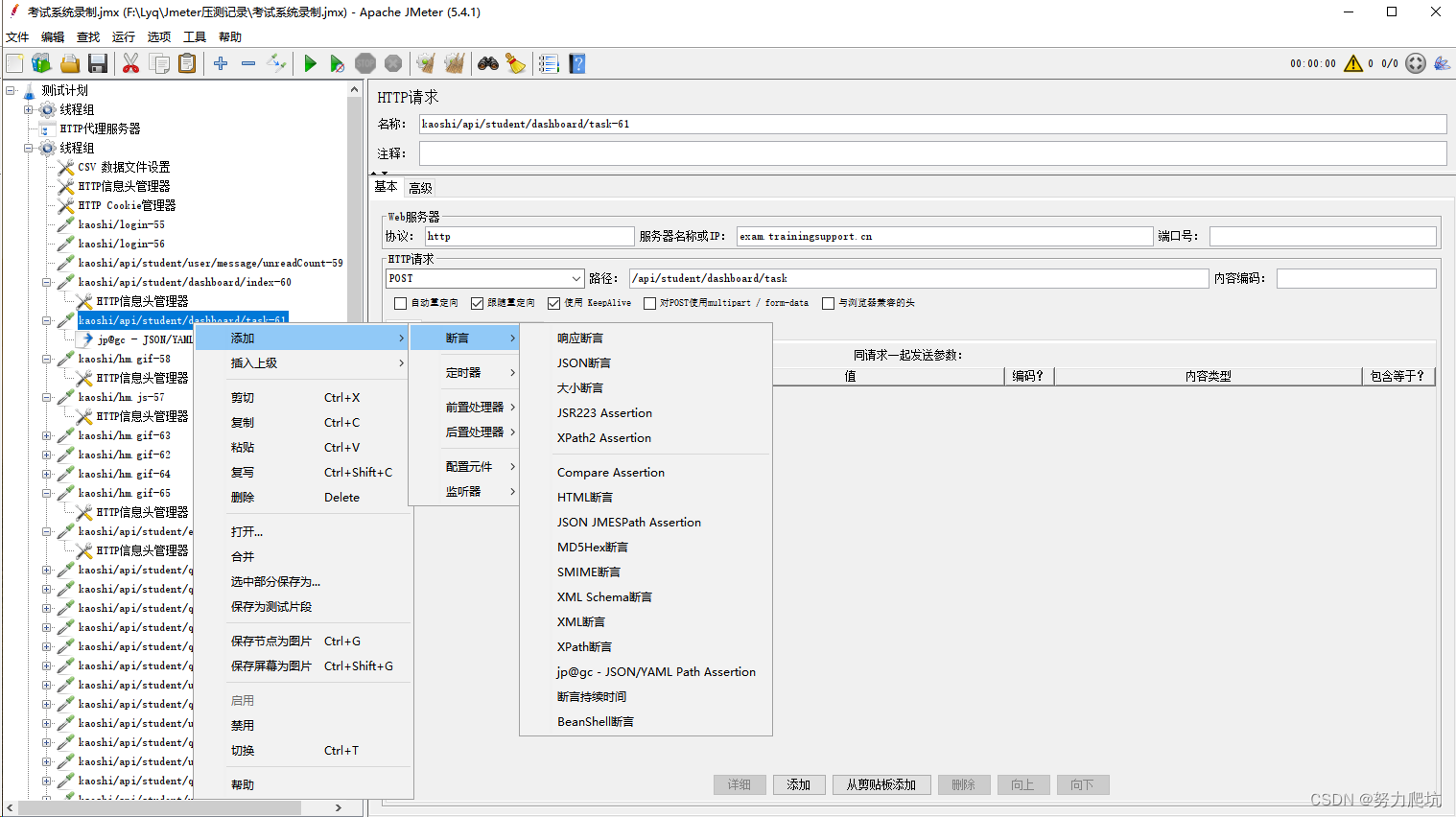Click Start no pauses icon

pyautogui.click(x=337, y=63)
